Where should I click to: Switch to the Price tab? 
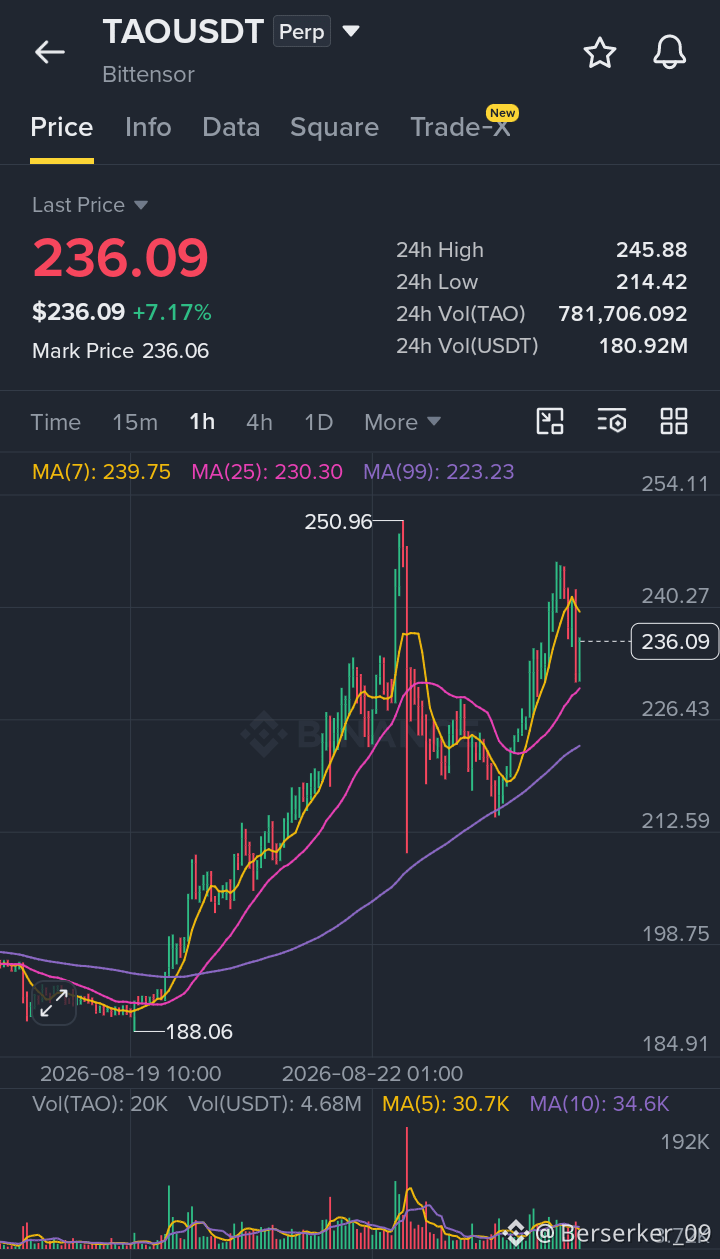pyautogui.click(x=62, y=127)
